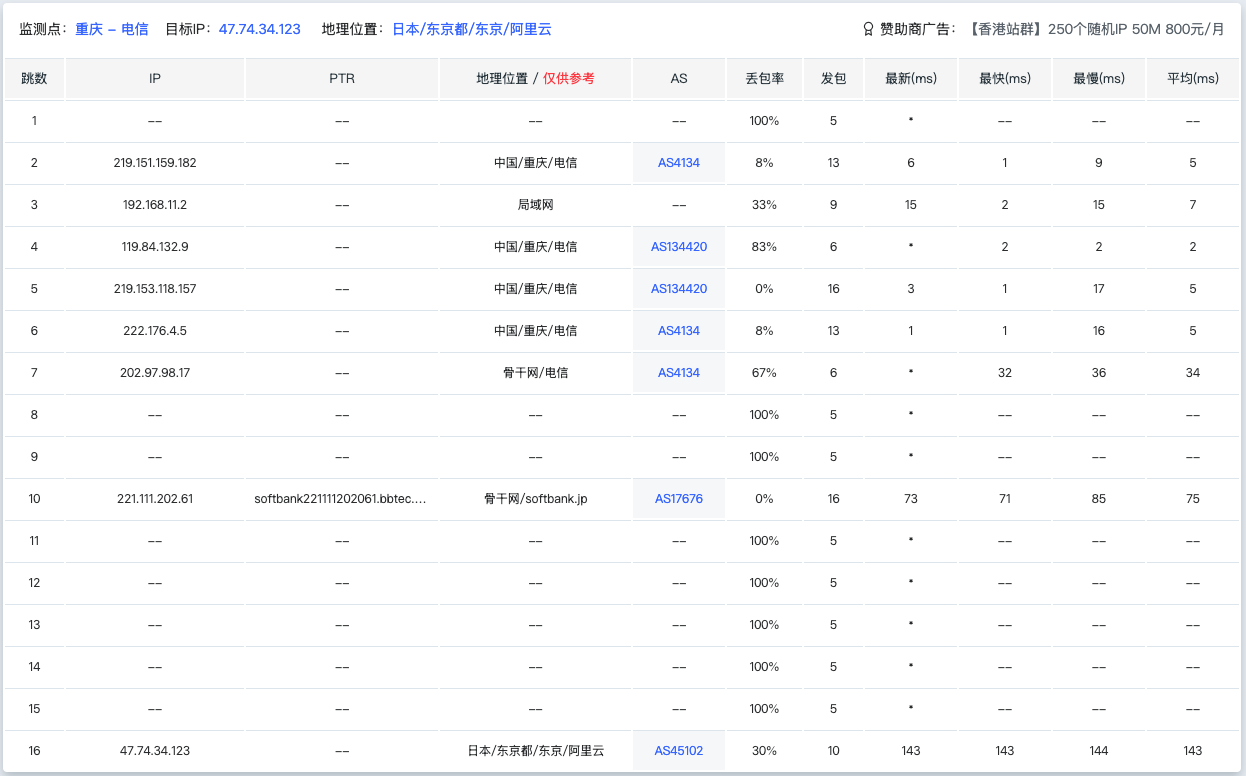Click the 33% packet loss cell
The width and height of the screenshot is (1246, 776).
[x=764, y=205]
